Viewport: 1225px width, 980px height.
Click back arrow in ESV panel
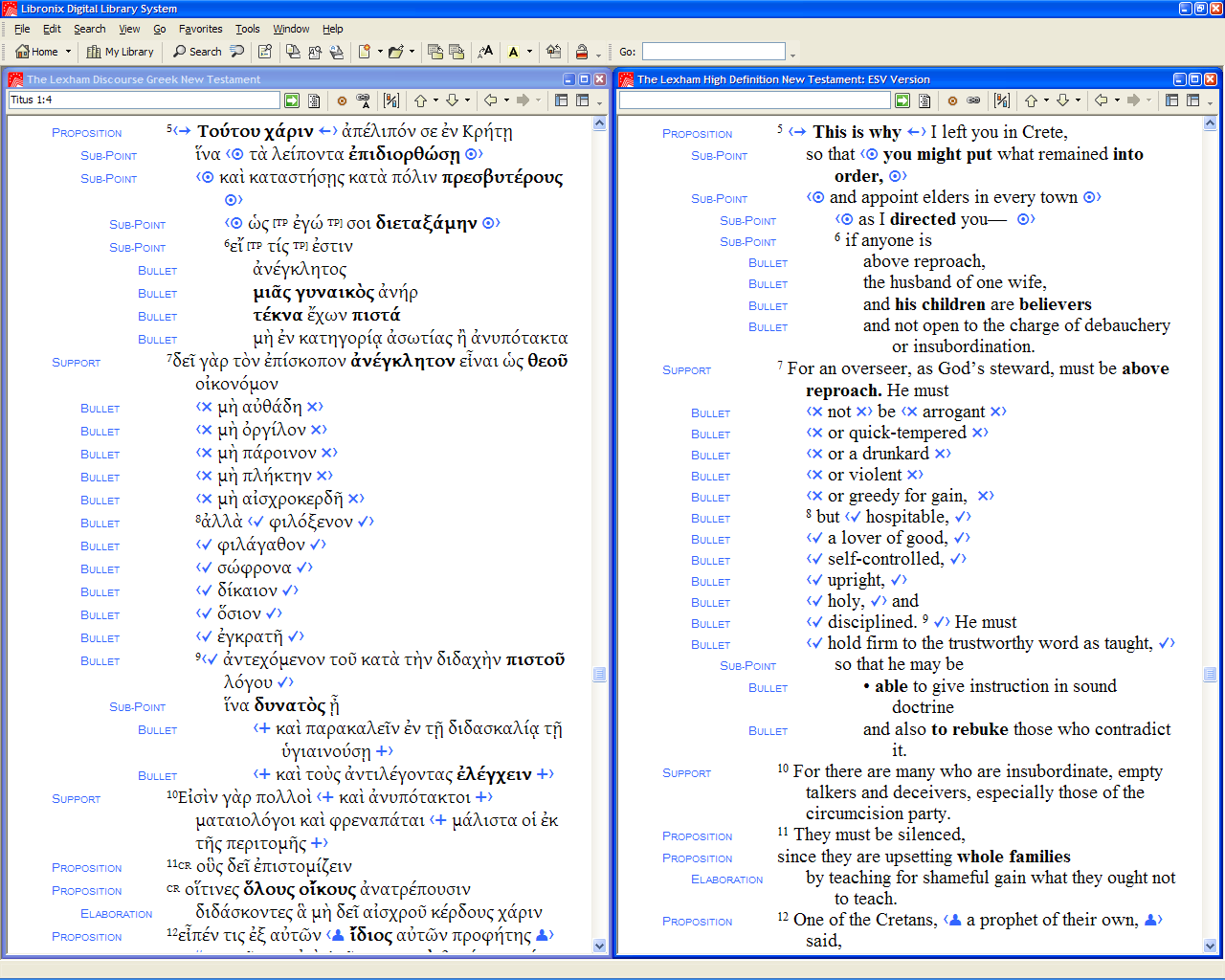click(x=1101, y=100)
